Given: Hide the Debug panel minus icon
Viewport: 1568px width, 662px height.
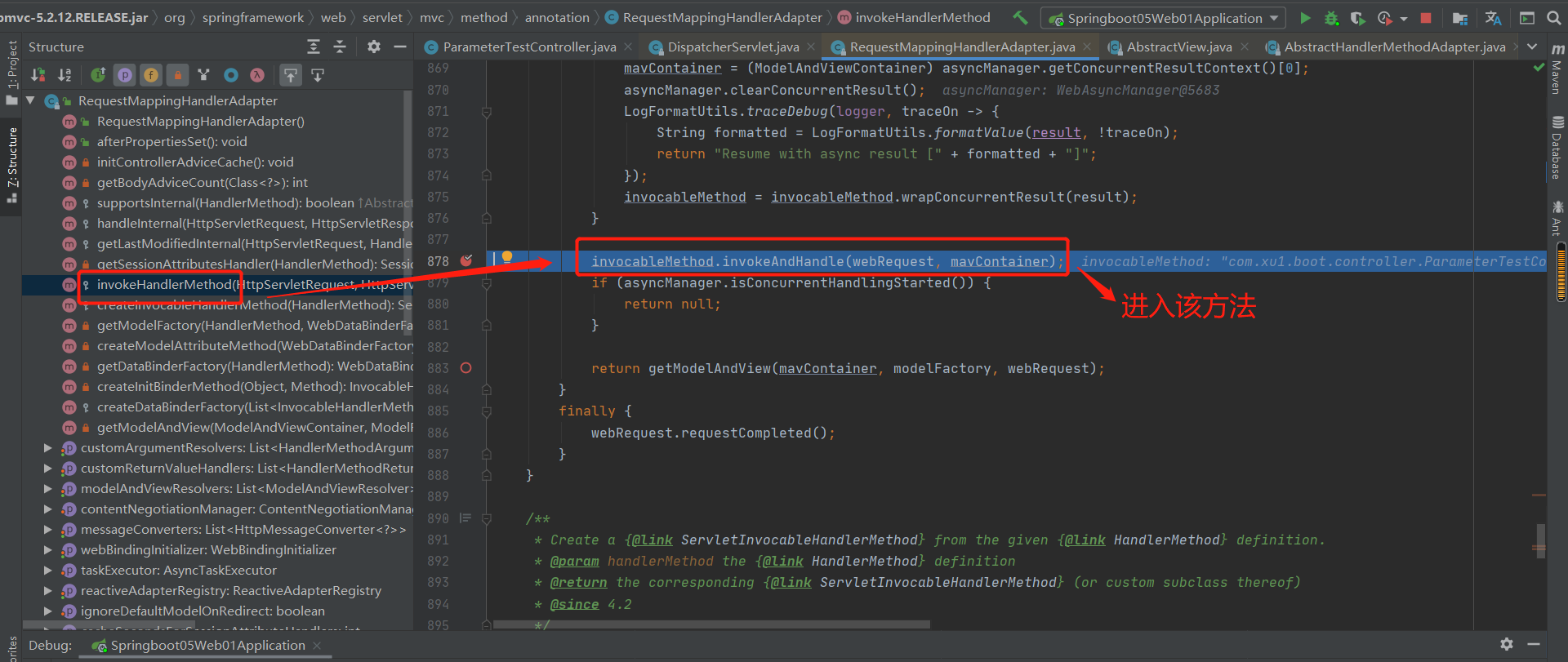Looking at the screenshot, I should click(x=1534, y=644).
